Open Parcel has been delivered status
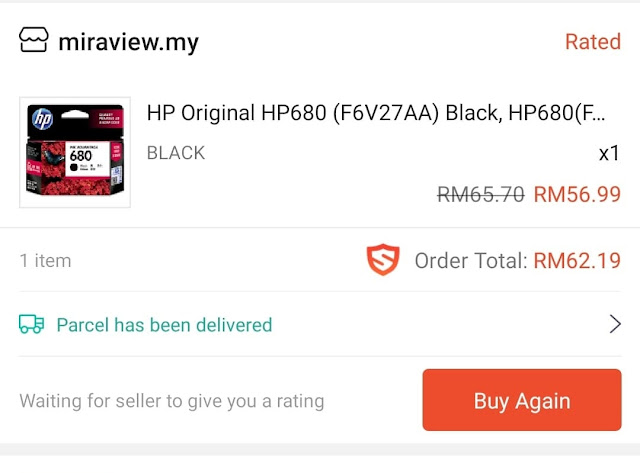 click(164, 325)
